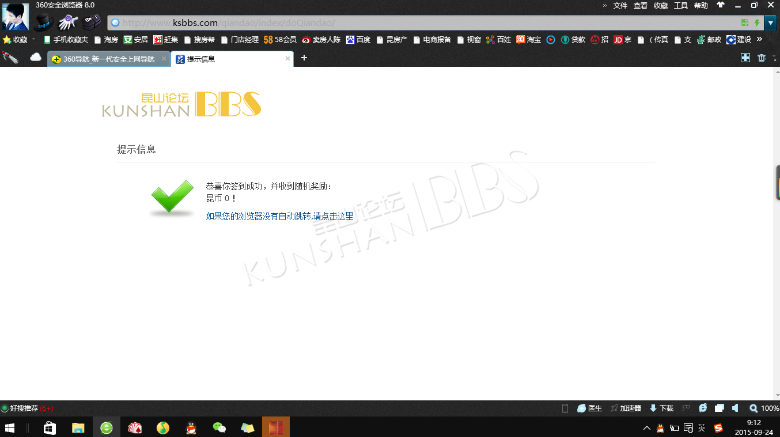
Task: Expand the bookmarks bar overflow chevron
Action: point(760,39)
